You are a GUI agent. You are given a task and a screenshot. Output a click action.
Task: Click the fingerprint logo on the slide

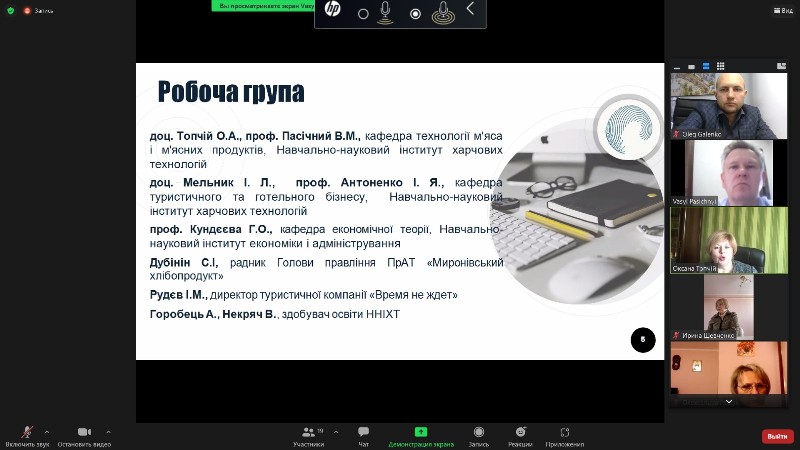coord(629,129)
